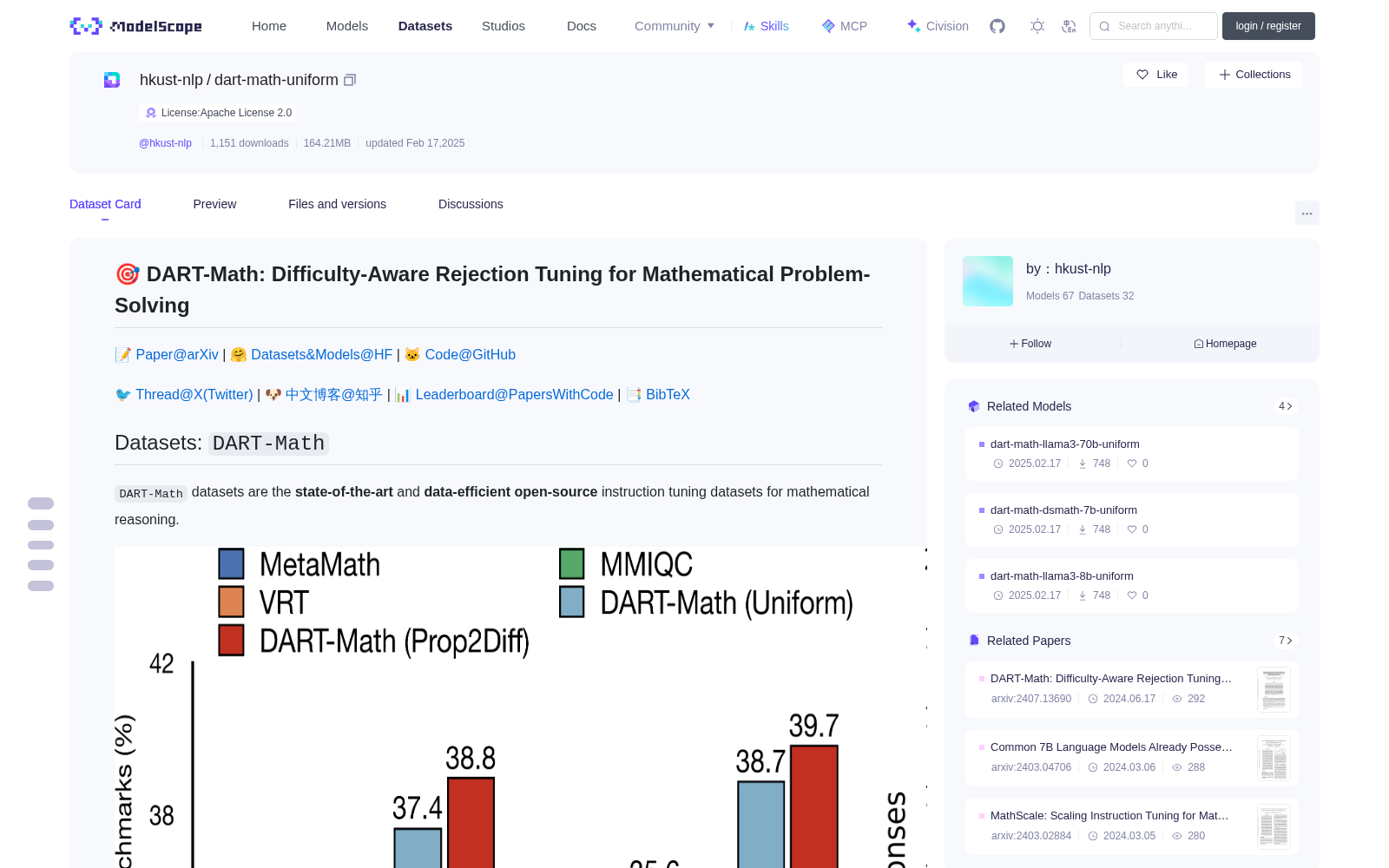The width and height of the screenshot is (1389, 868).
Task: Switch to Files and versions tab
Action: 338,204
